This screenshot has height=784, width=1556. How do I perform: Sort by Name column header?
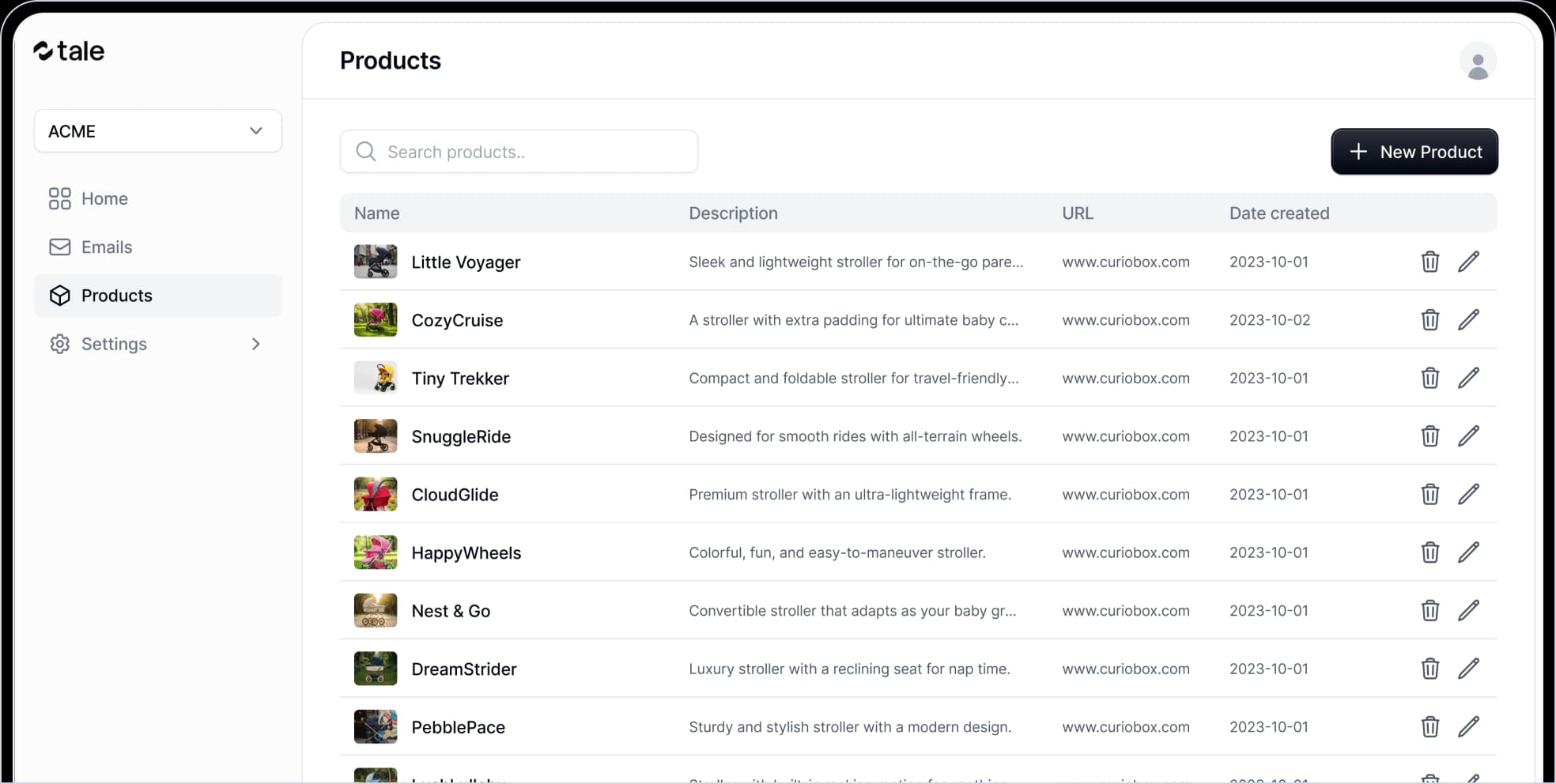tap(376, 213)
